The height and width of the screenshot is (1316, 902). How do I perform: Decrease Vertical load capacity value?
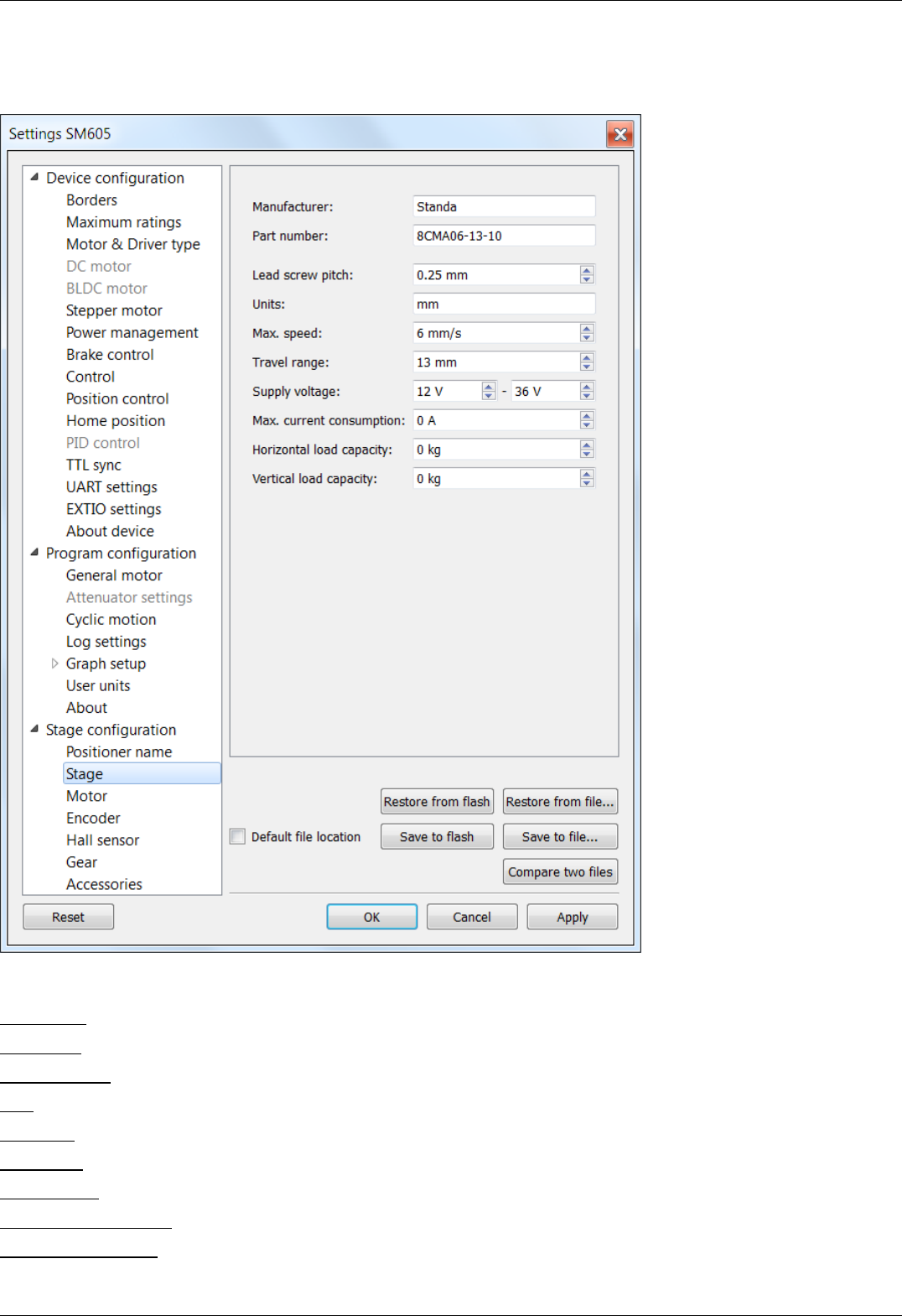point(587,483)
